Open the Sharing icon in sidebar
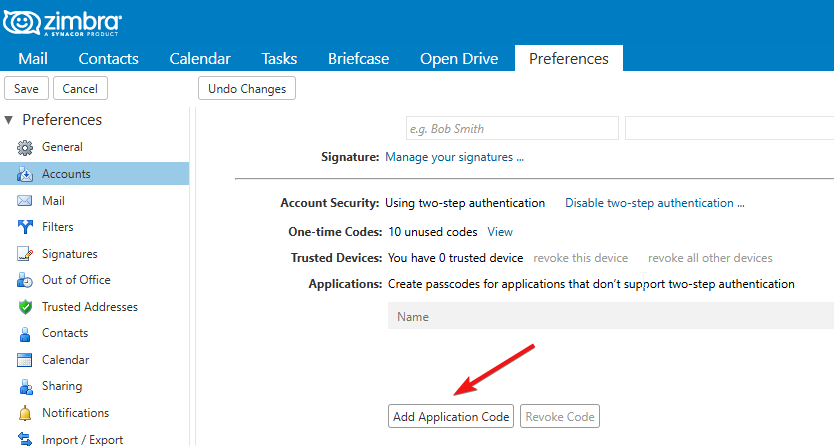Screen dimensions: 834x446 pos(25,386)
